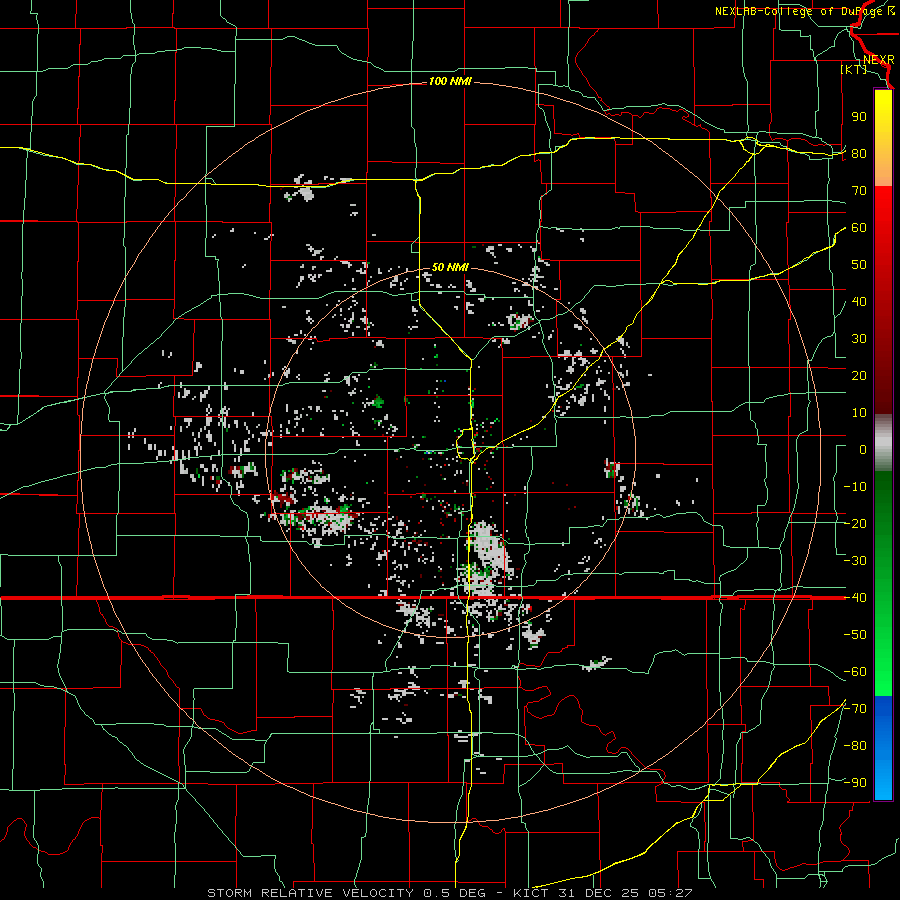Image resolution: width=900 pixels, height=900 pixels.
Task: Select the 50 value on the velocity scale
Action: pyautogui.click(x=859, y=265)
